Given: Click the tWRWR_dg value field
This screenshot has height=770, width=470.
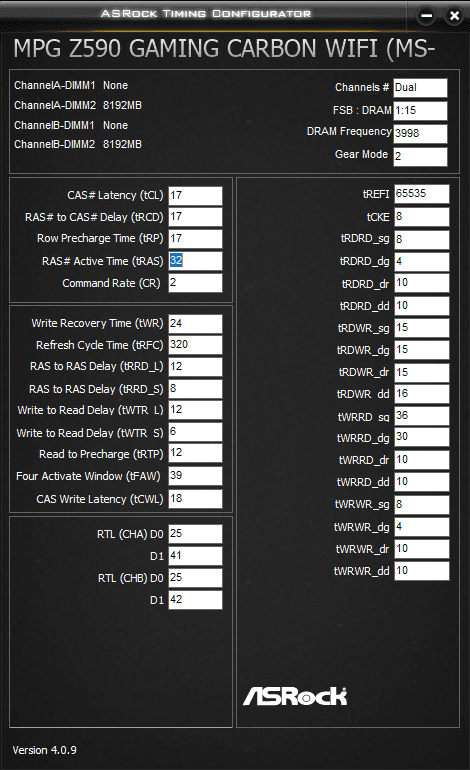Looking at the screenshot, I should [422, 527].
